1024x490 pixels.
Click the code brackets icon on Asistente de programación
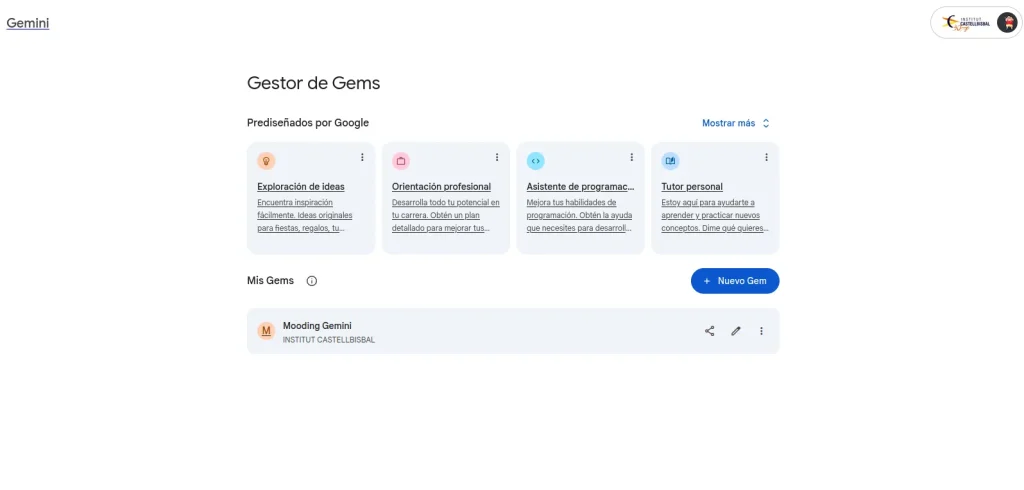536,161
